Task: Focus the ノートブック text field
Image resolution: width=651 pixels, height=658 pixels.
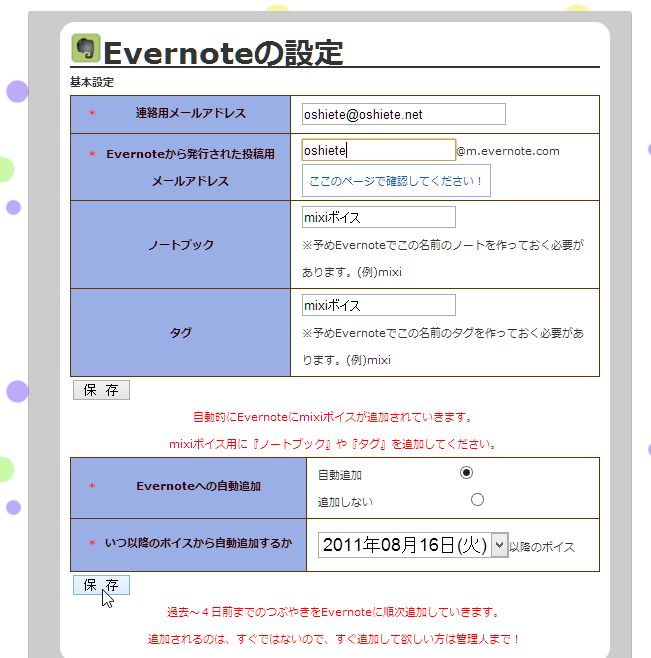Action: [x=379, y=217]
